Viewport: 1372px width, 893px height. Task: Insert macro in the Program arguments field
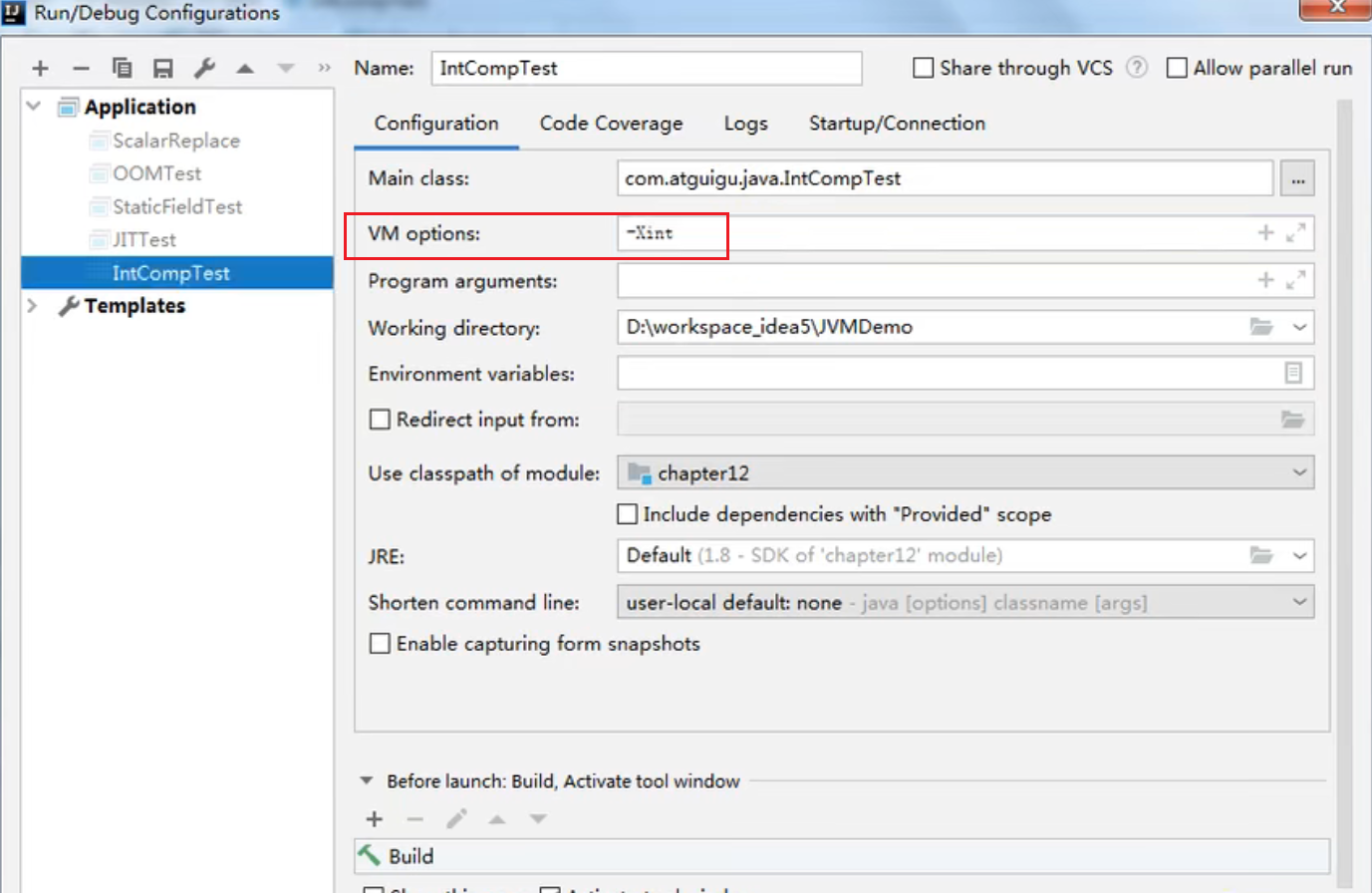point(1265,280)
